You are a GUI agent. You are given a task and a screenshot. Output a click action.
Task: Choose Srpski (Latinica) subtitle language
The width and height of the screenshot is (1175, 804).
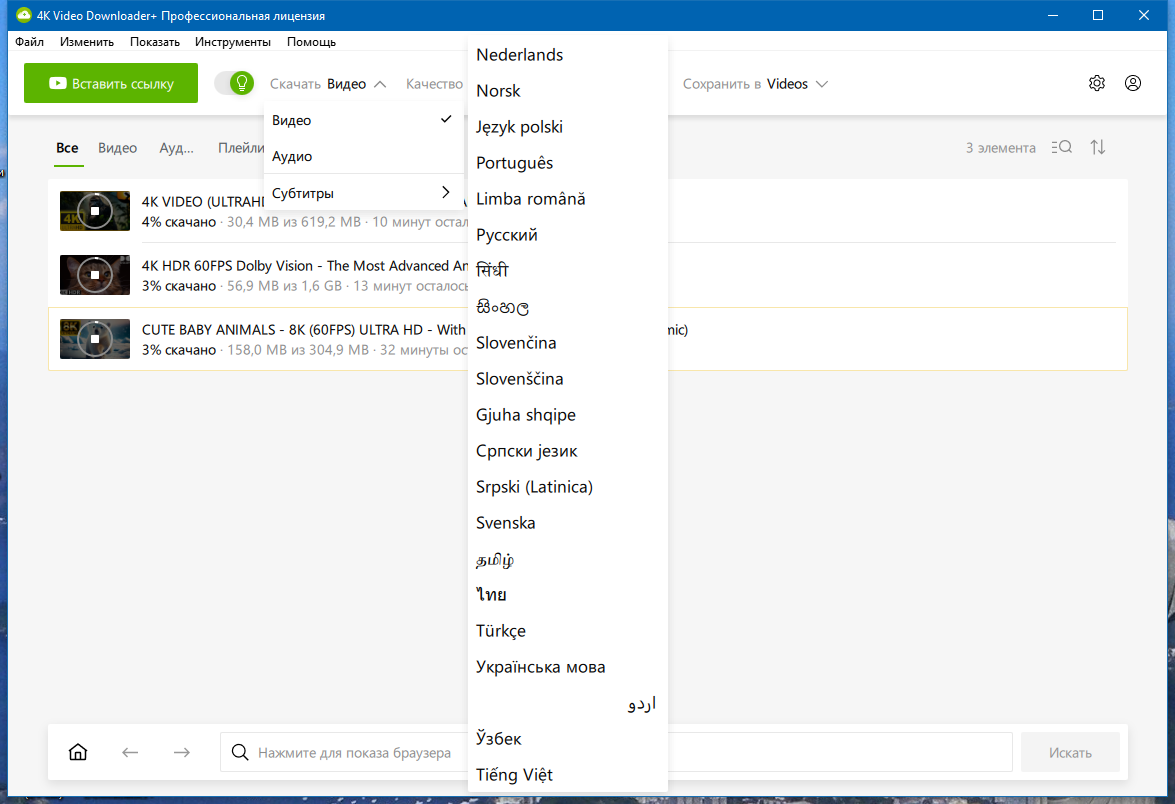tap(567, 487)
